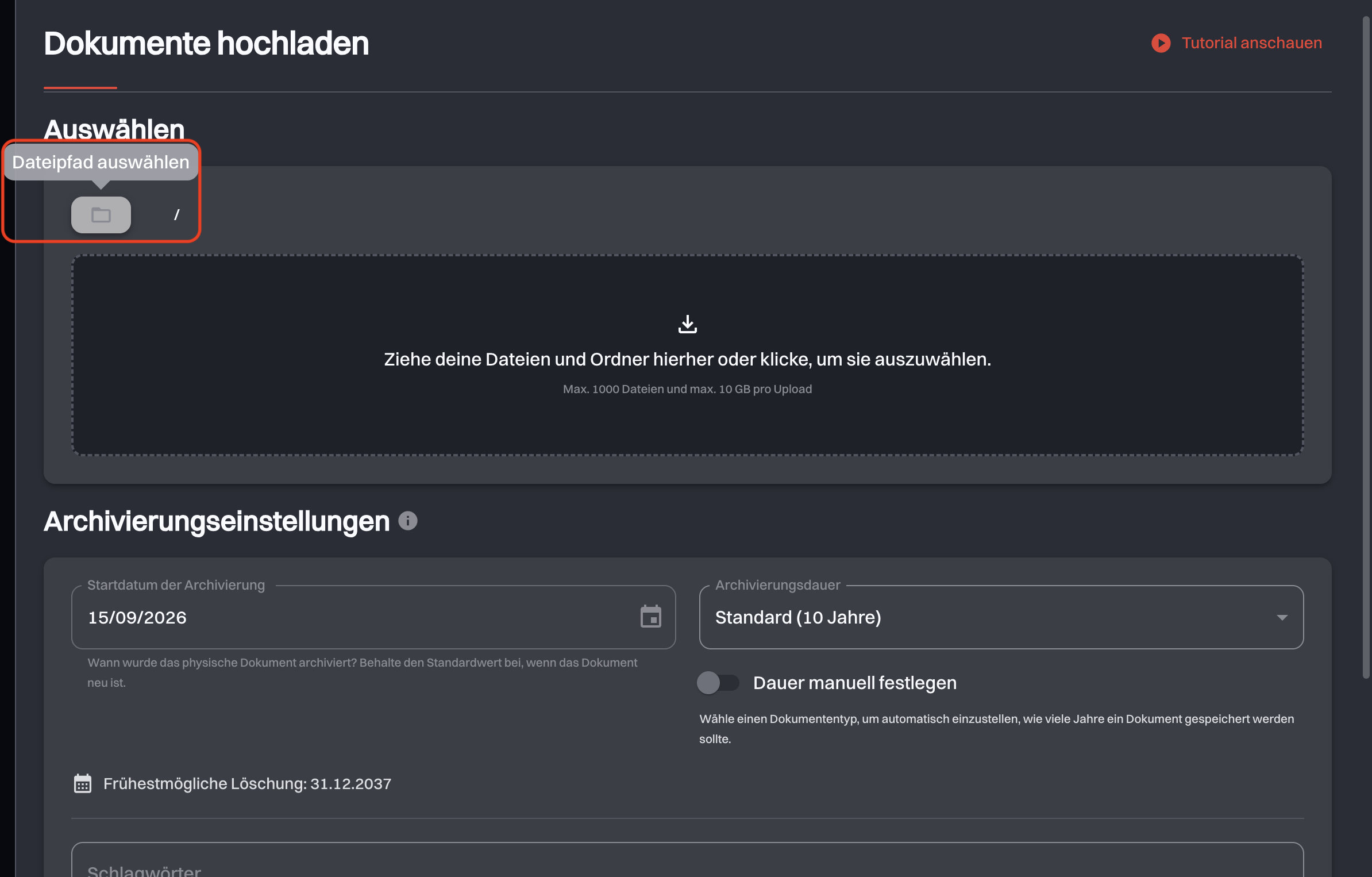
Task: Click the Tutorial anschauen play icon
Action: 1161,43
